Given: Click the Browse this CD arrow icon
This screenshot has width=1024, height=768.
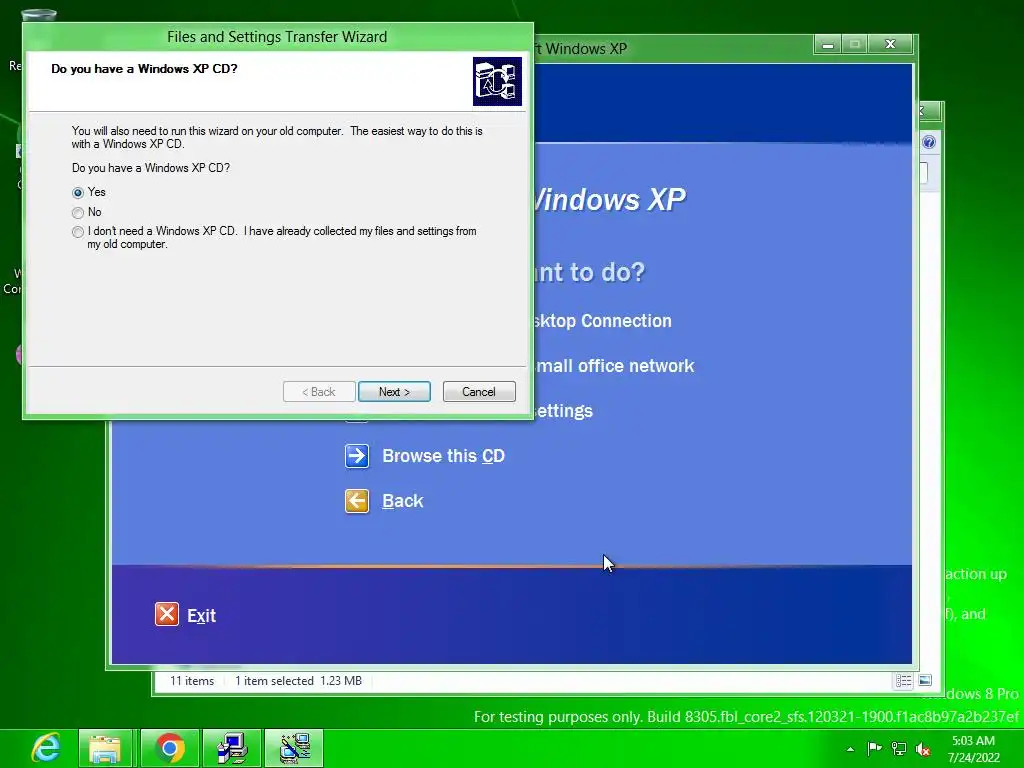Looking at the screenshot, I should pos(357,456).
